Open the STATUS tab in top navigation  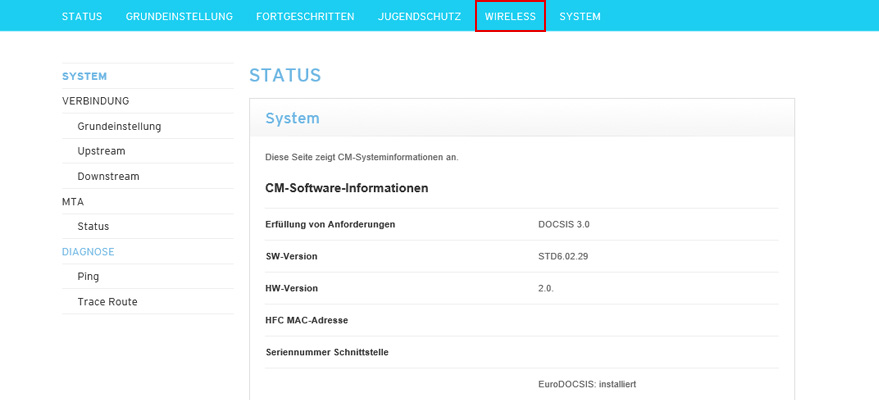tap(82, 16)
